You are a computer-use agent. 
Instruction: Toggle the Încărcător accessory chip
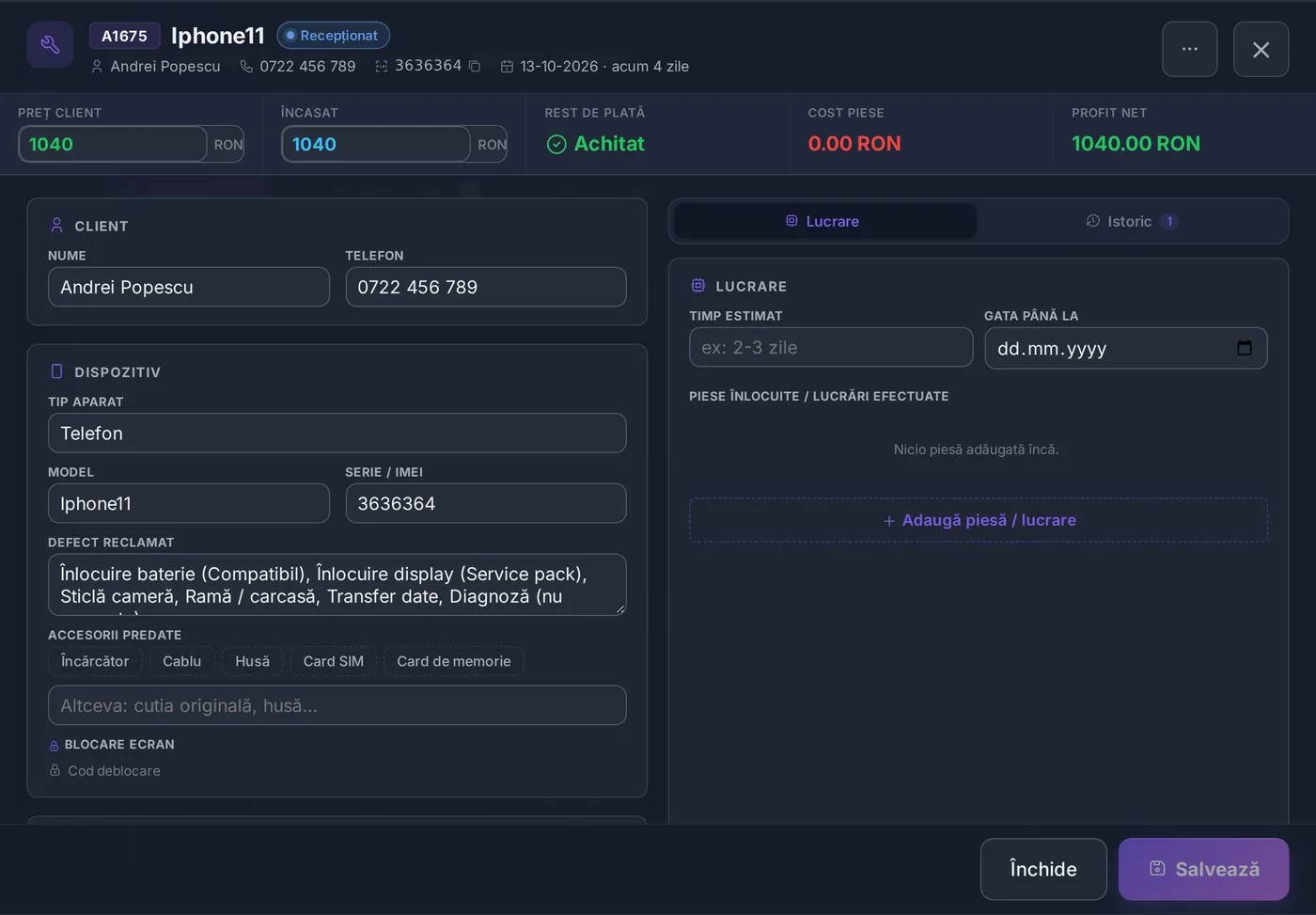pos(95,661)
